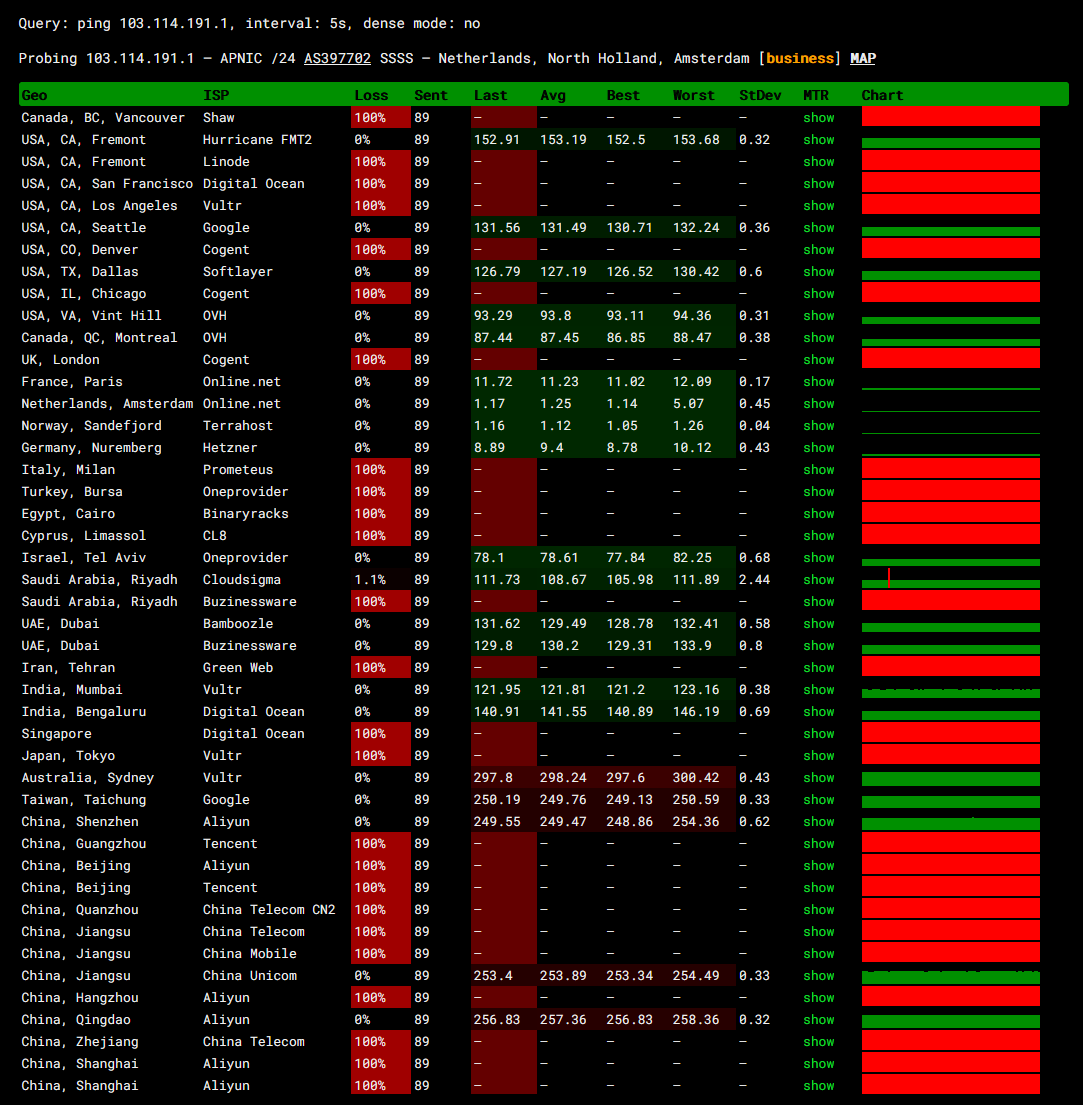Image resolution: width=1083 pixels, height=1105 pixels.
Task: Show MTR for Denver Cogent row
Action: [818, 249]
